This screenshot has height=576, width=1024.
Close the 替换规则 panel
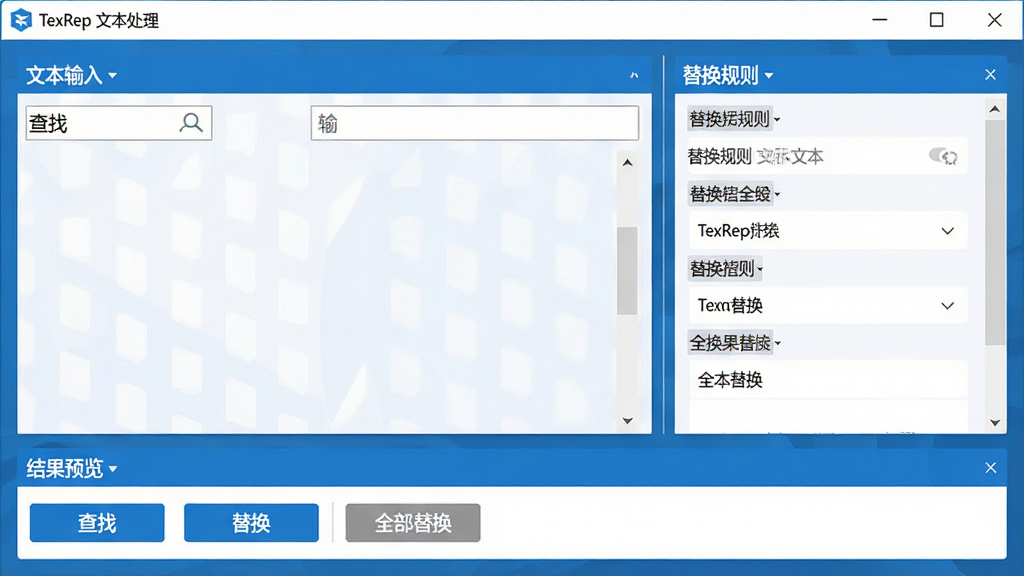coord(990,75)
